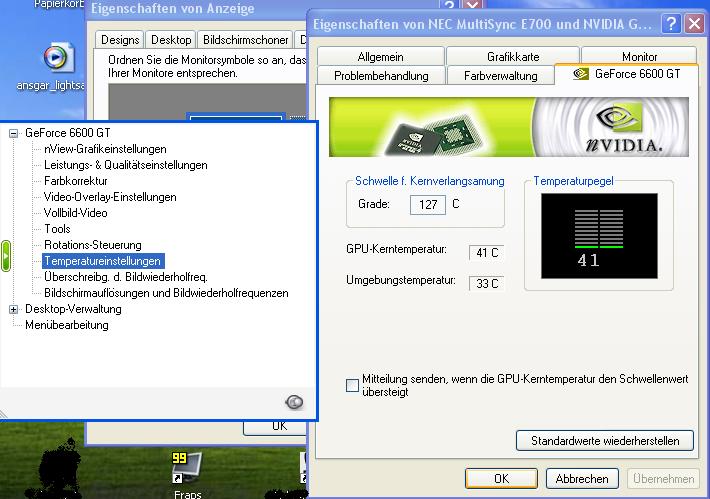Expand the Desktop-Verwaltung tree node

(x=14, y=309)
